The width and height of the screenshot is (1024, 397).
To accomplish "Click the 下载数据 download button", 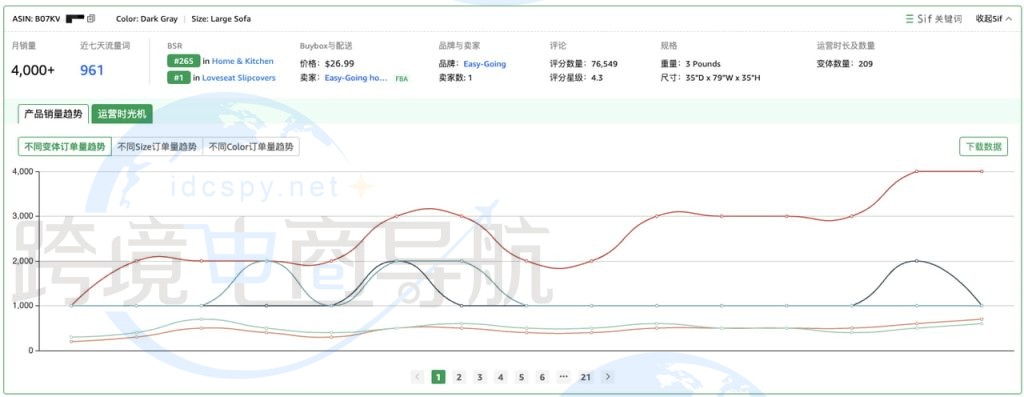I will pos(984,147).
